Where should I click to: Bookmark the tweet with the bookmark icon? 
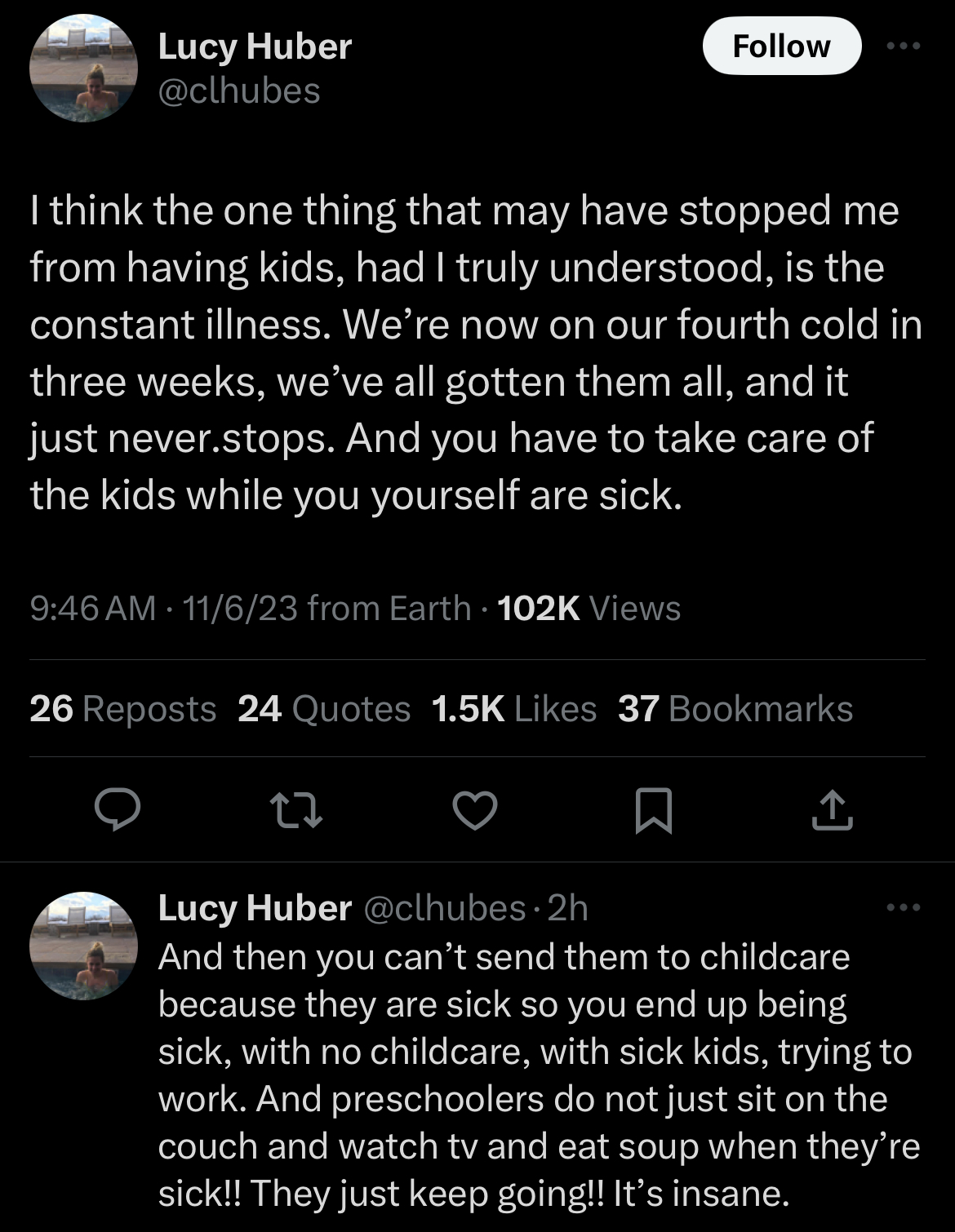(x=653, y=809)
